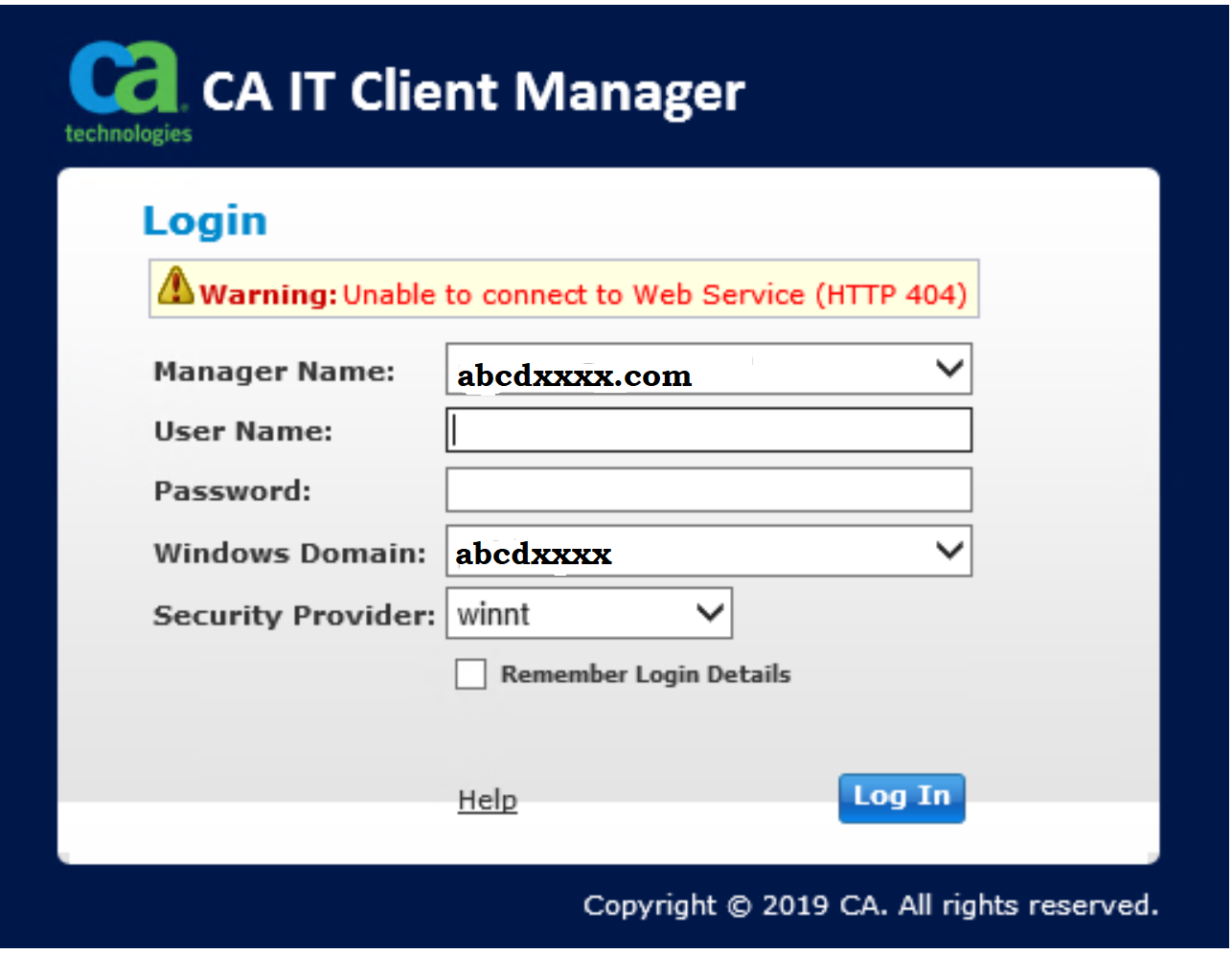Focus the User Name text field
The image size is (1232, 954).
click(x=709, y=430)
